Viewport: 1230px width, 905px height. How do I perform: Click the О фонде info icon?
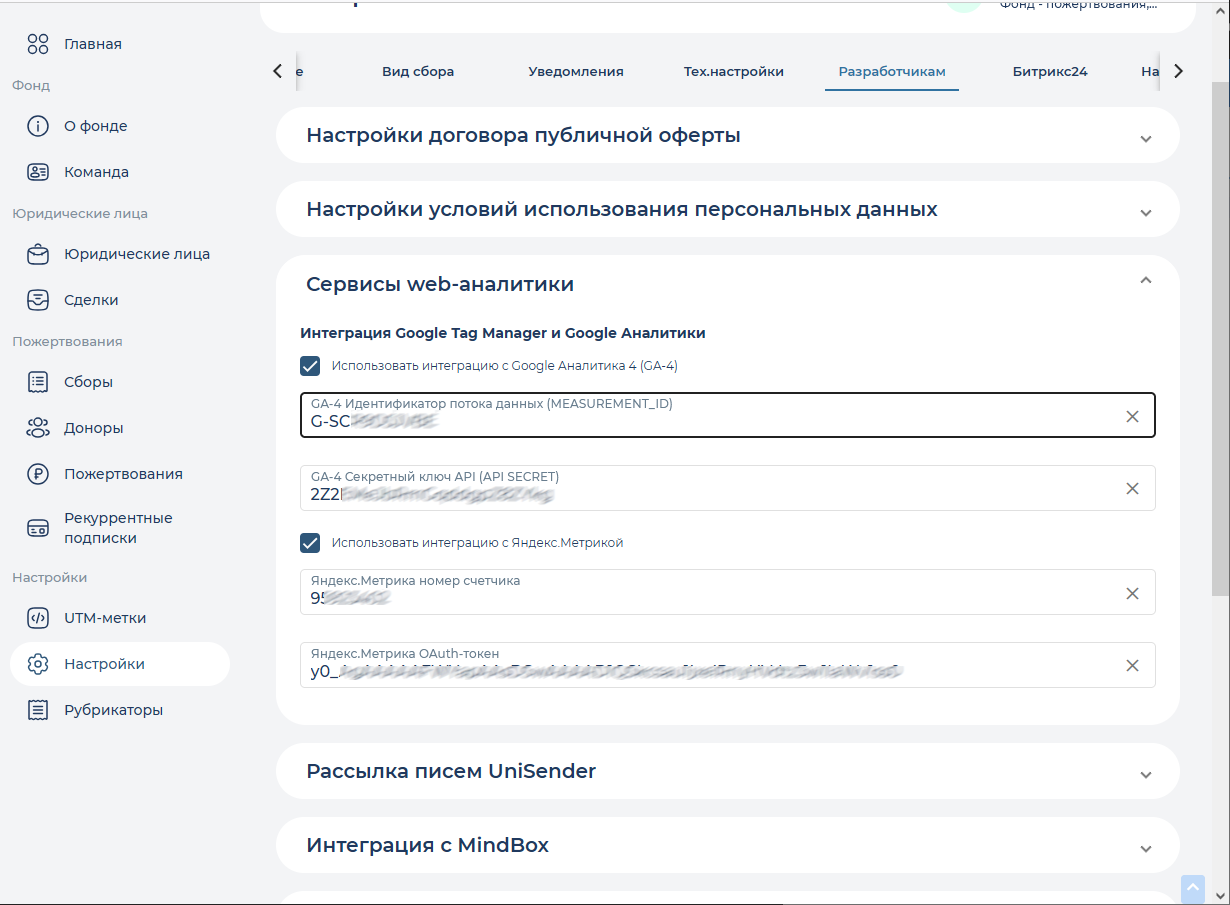pyautogui.click(x=38, y=126)
